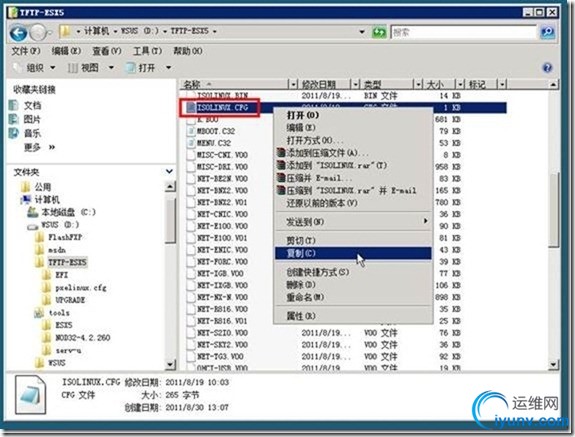575x437 pixels.
Task: Choose 压缩并 E-mail in context menu
Action: 353,178
